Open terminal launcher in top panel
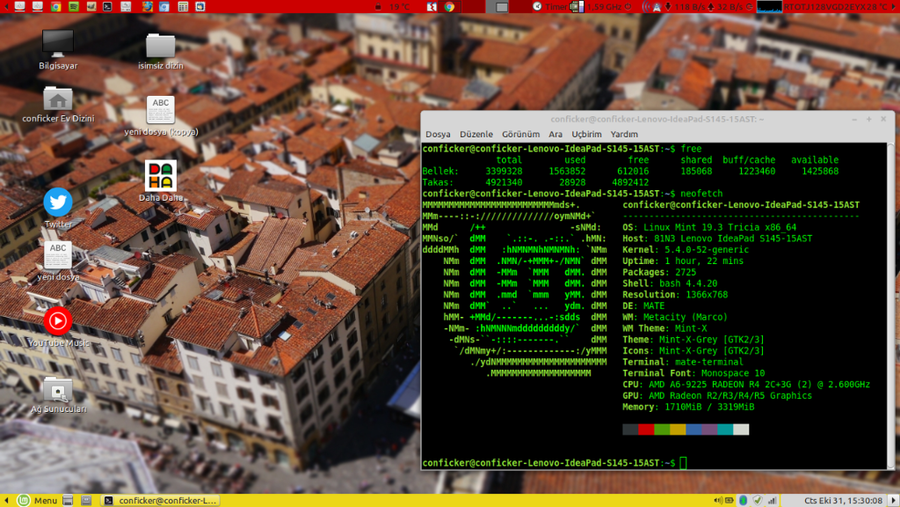The image size is (900, 507). click(x=107, y=7)
